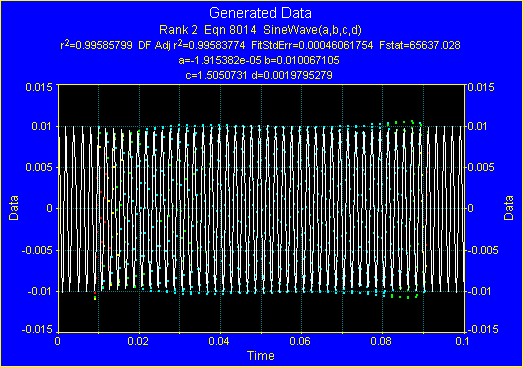Click the right axis 0.01 tick label

click(x=478, y=126)
